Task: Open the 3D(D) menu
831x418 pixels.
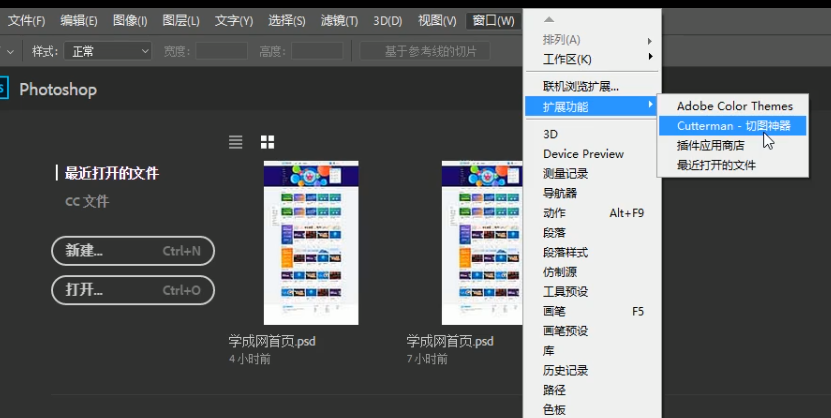Action: [387, 21]
